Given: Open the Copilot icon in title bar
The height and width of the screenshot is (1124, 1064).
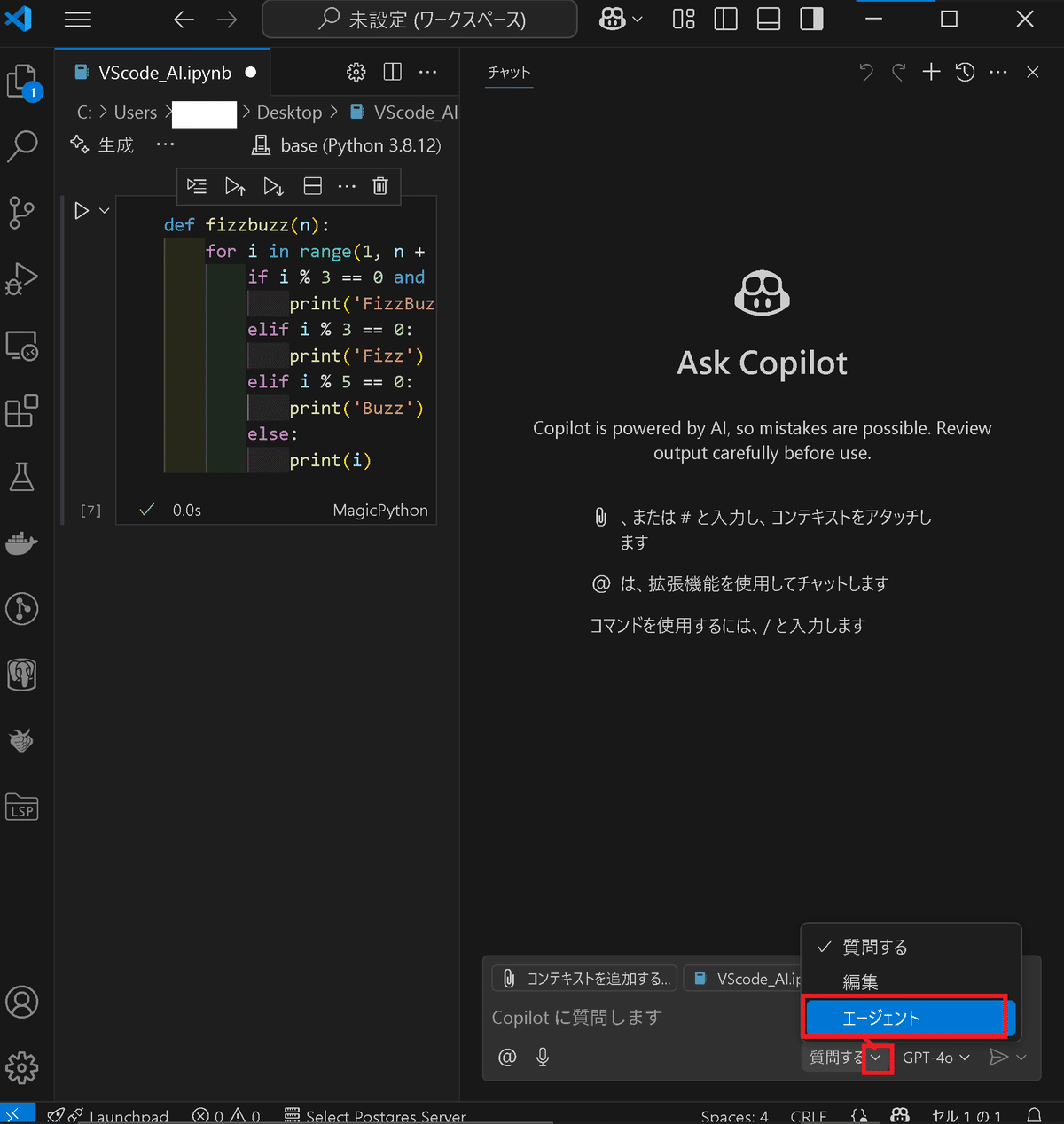Looking at the screenshot, I should click(613, 20).
